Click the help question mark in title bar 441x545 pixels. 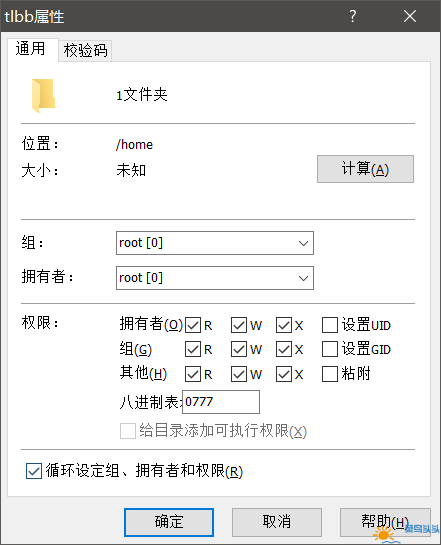coord(353,16)
